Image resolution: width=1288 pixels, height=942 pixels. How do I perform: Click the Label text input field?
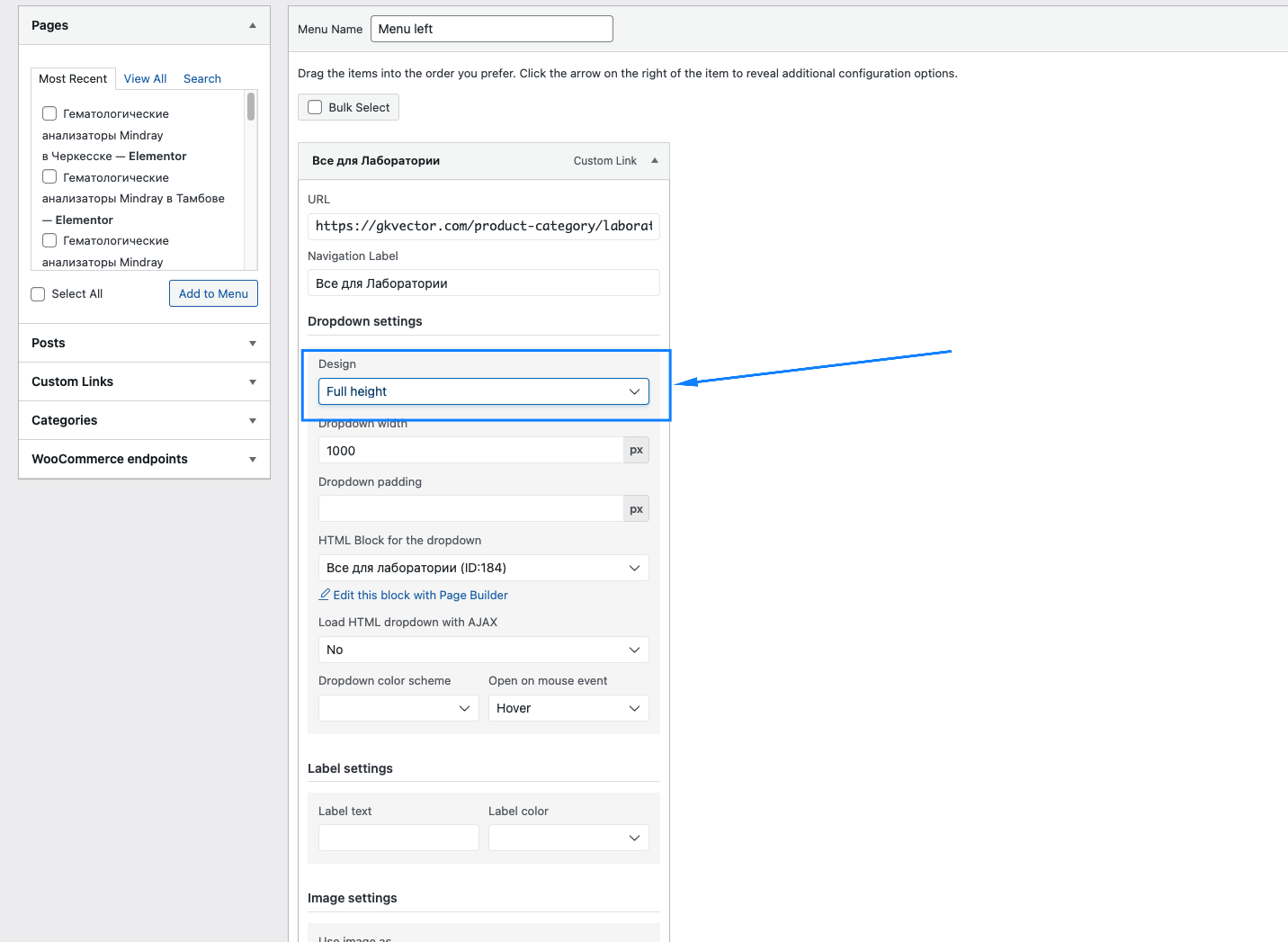(x=398, y=838)
